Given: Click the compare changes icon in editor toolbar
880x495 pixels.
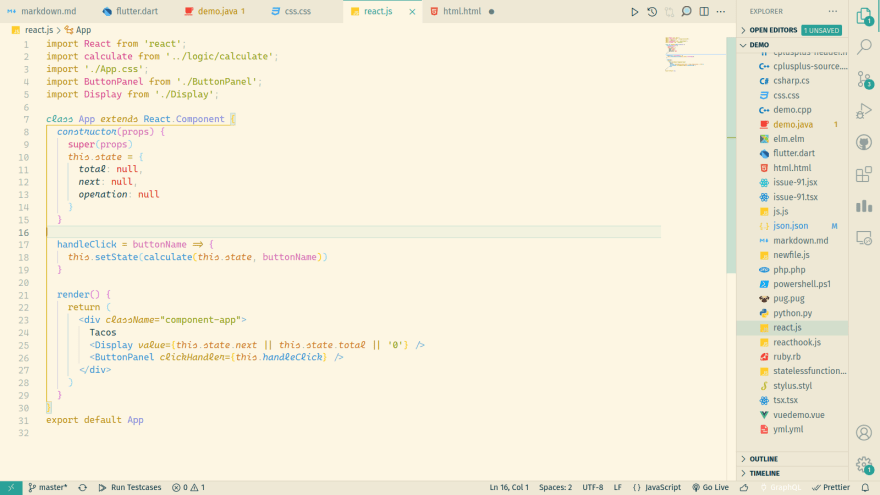Looking at the screenshot, I should point(669,11).
